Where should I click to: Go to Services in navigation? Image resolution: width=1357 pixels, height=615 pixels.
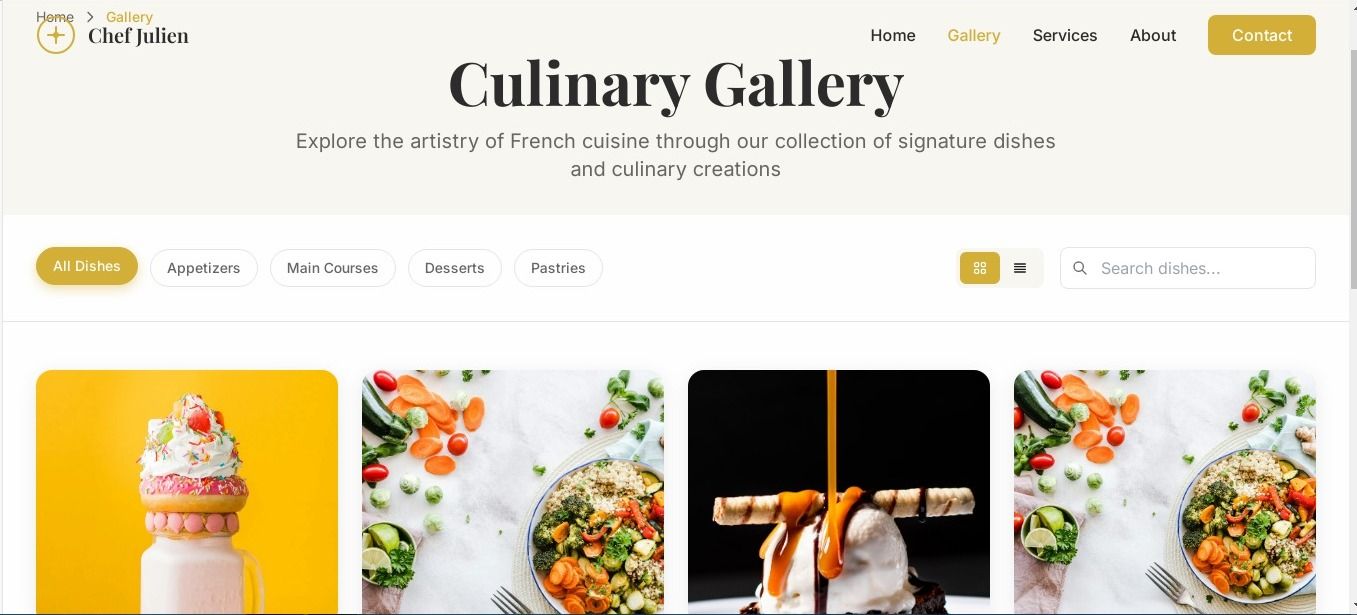(1065, 35)
